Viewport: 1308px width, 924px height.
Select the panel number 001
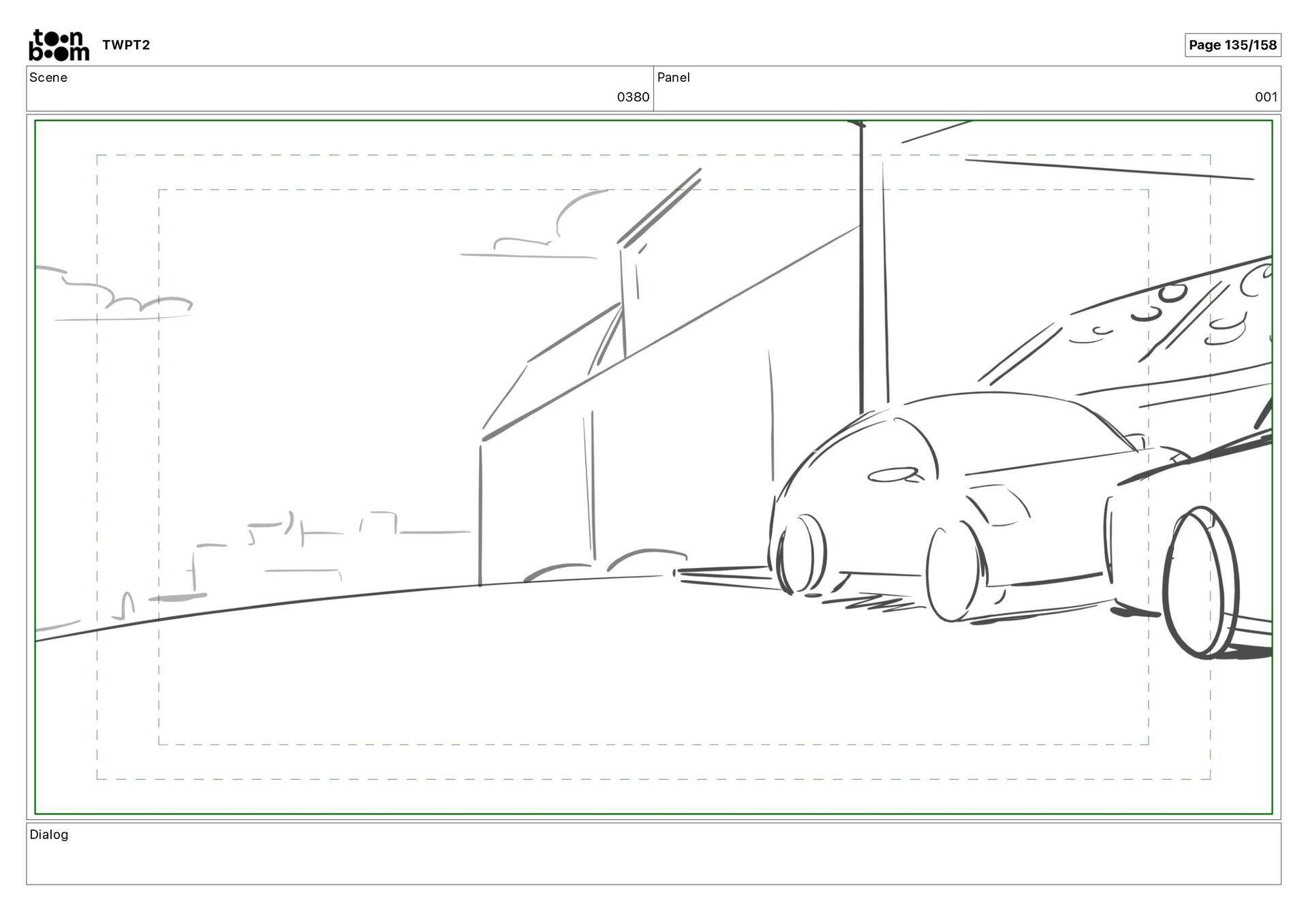[x=1265, y=97]
